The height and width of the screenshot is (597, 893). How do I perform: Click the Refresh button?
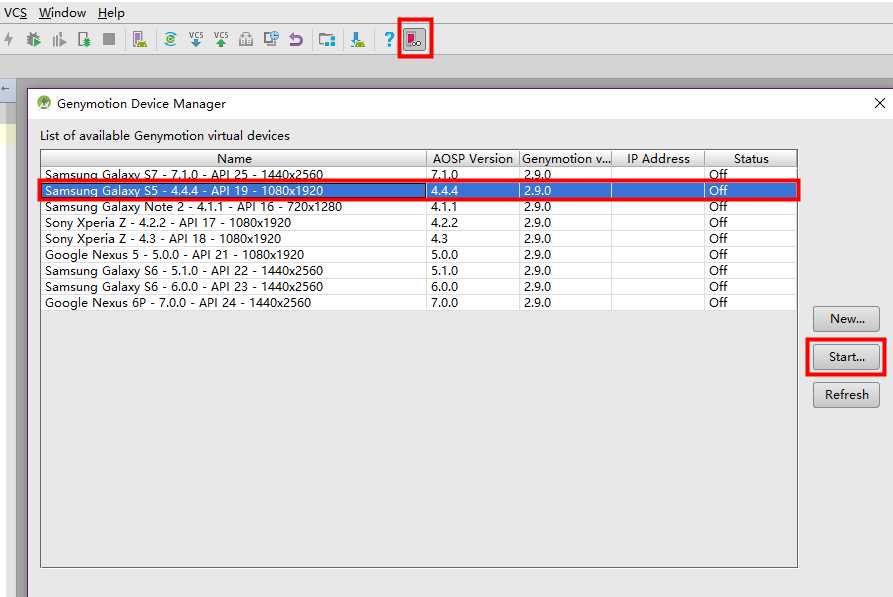846,394
